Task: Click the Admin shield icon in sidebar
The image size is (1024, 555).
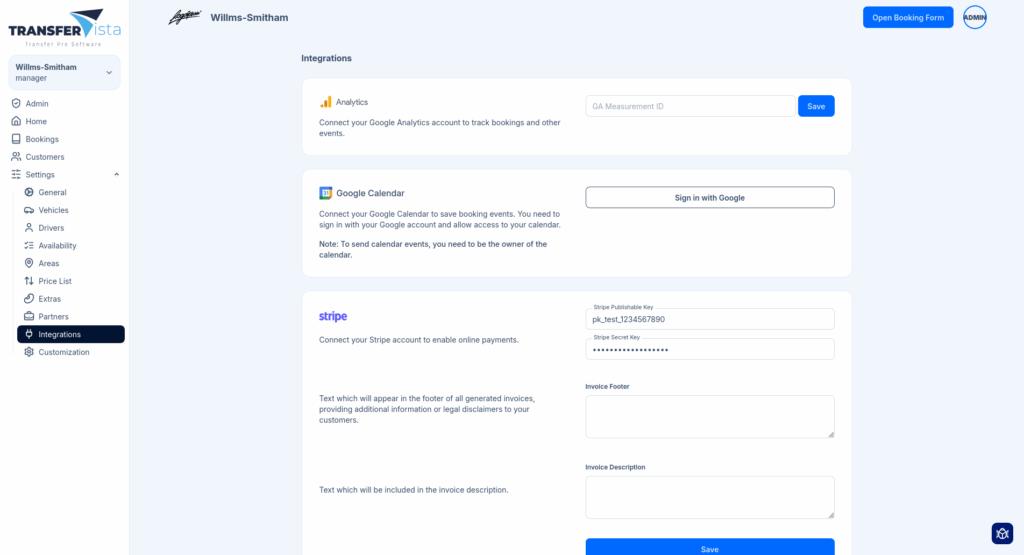Action: point(16,104)
